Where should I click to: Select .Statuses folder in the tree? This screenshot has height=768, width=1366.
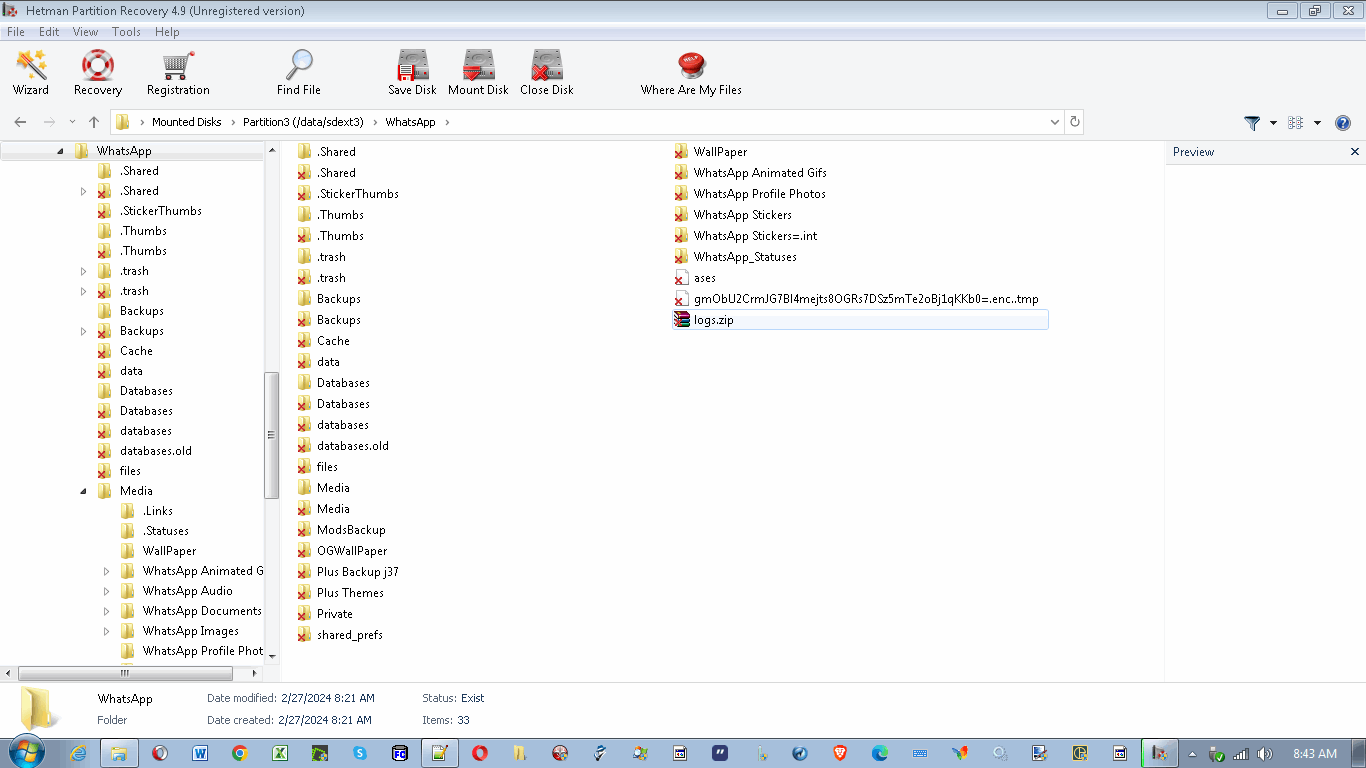tap(166, 531)
